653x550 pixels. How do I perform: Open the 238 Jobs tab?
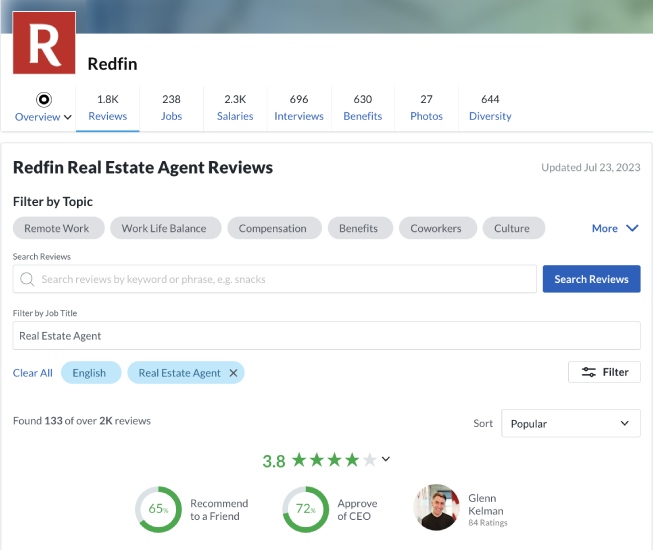point(171,108)
